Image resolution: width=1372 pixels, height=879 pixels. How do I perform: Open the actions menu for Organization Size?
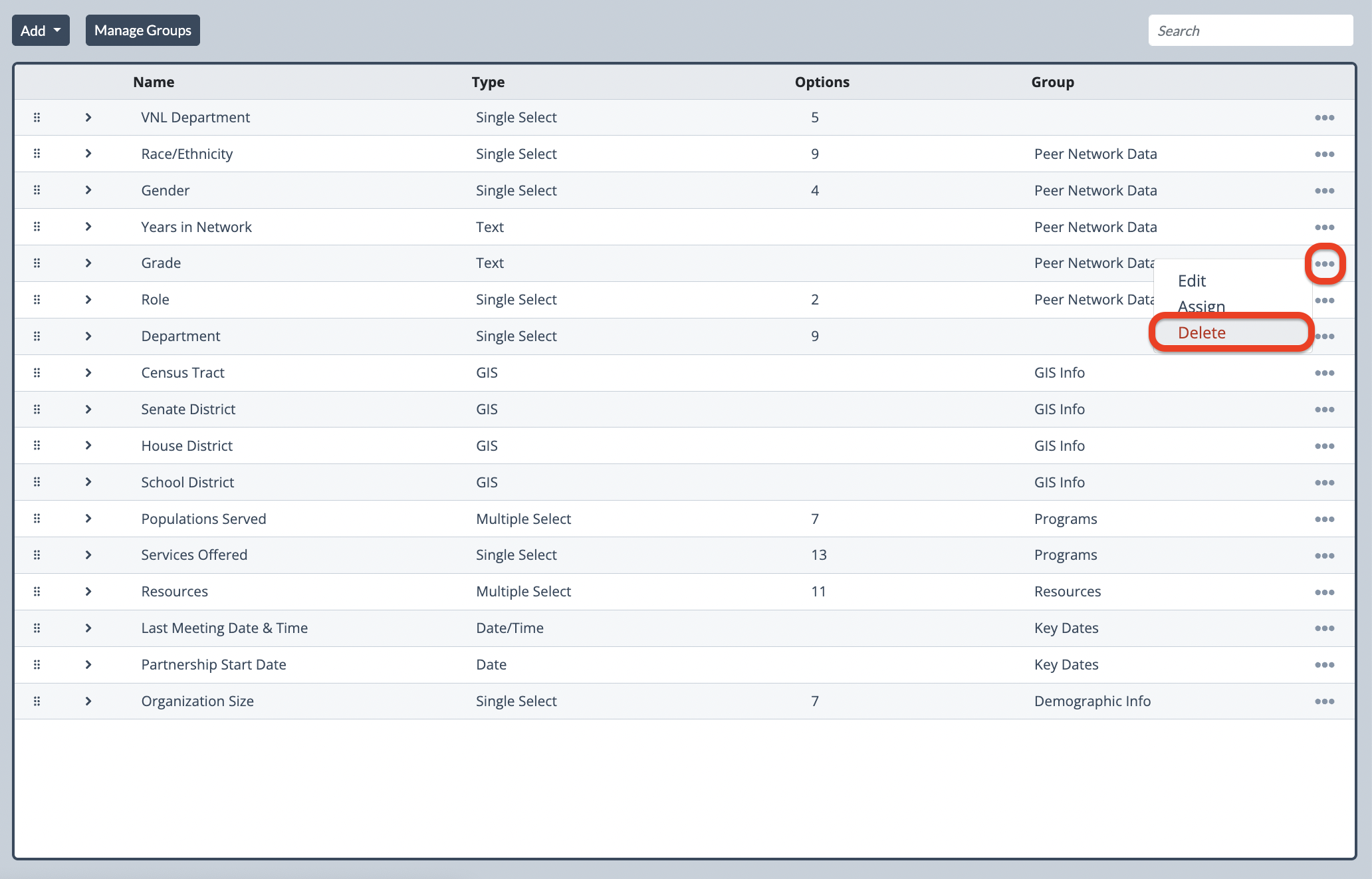[1324, 701]
